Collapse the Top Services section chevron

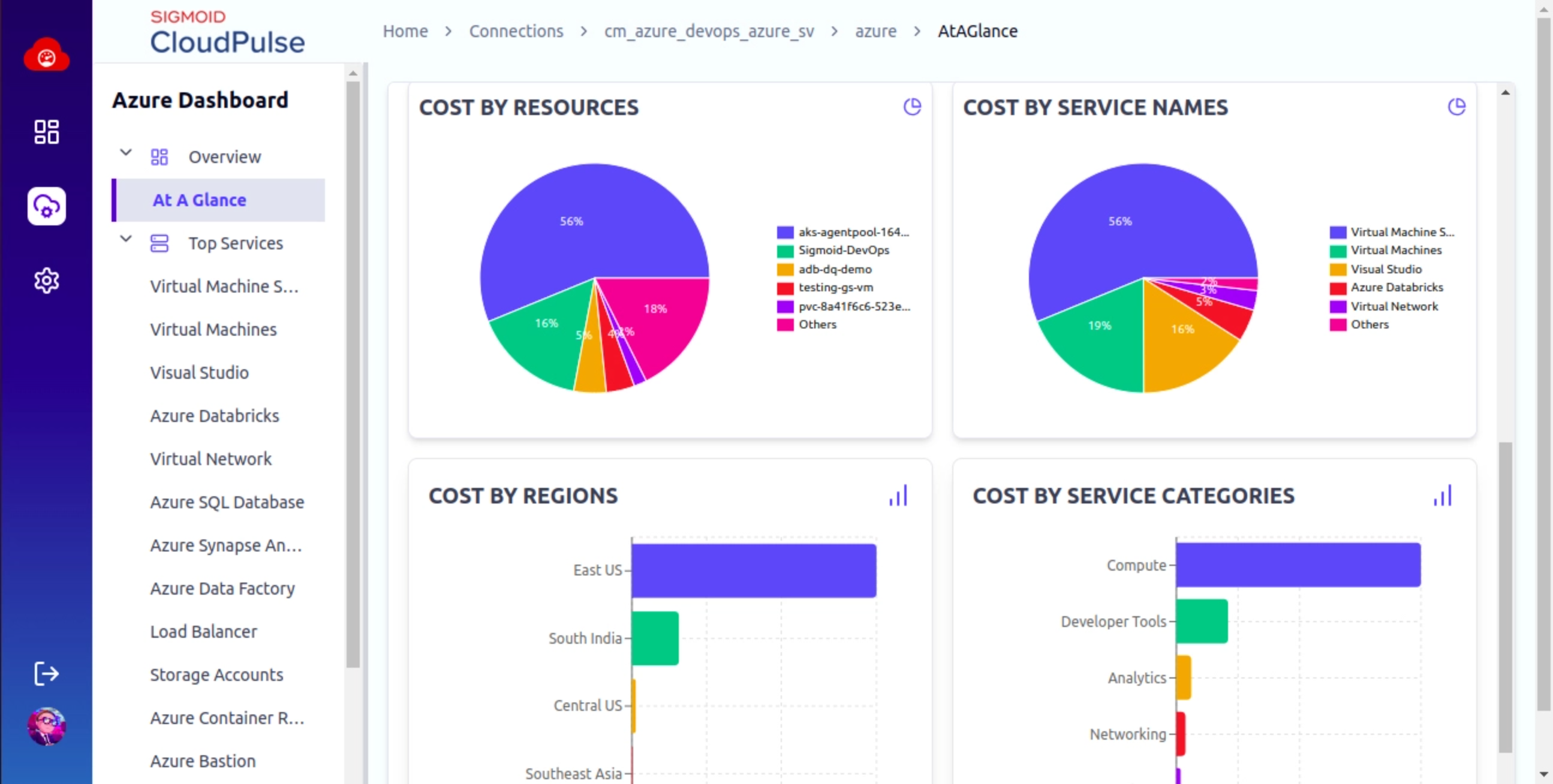pos(125,239)
